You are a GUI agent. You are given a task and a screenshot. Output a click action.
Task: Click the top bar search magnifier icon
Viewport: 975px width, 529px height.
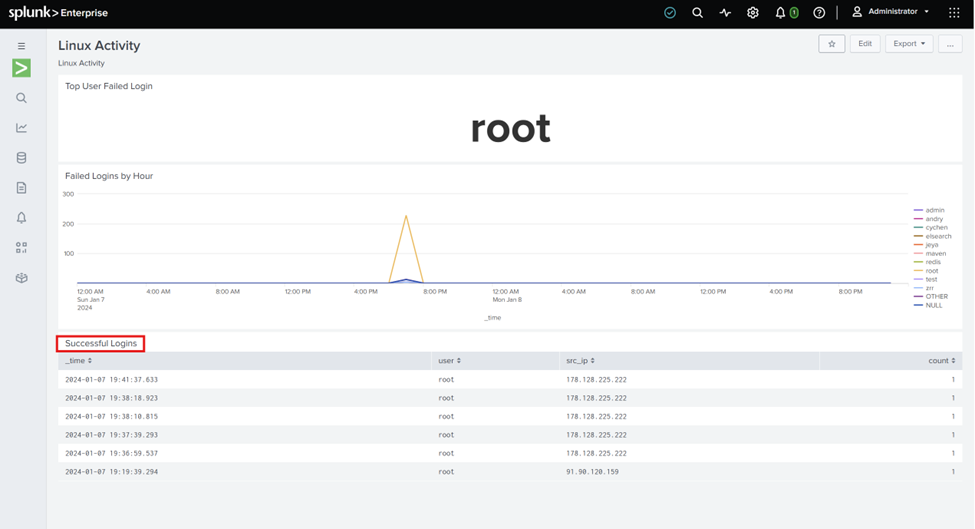click(x=697, y=12)
